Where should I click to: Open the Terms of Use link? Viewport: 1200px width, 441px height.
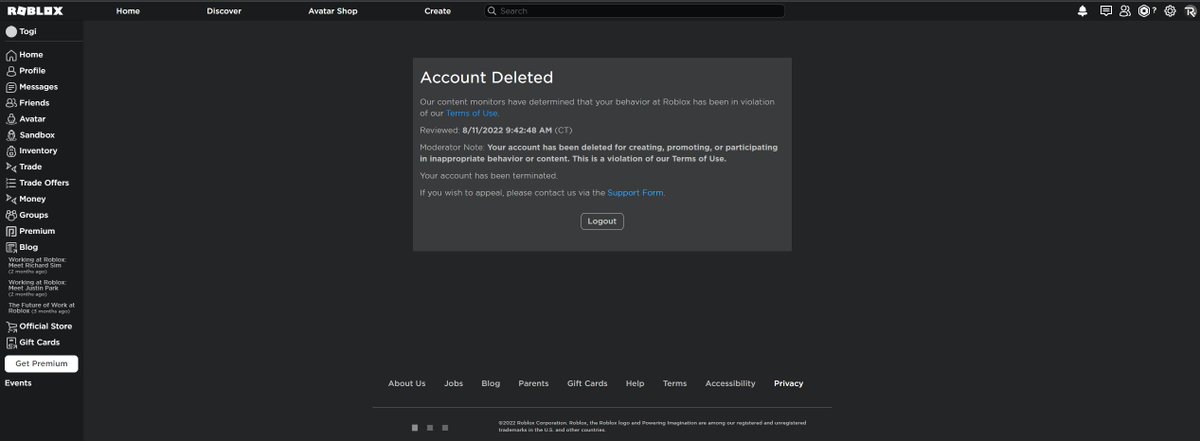(472, 114)
